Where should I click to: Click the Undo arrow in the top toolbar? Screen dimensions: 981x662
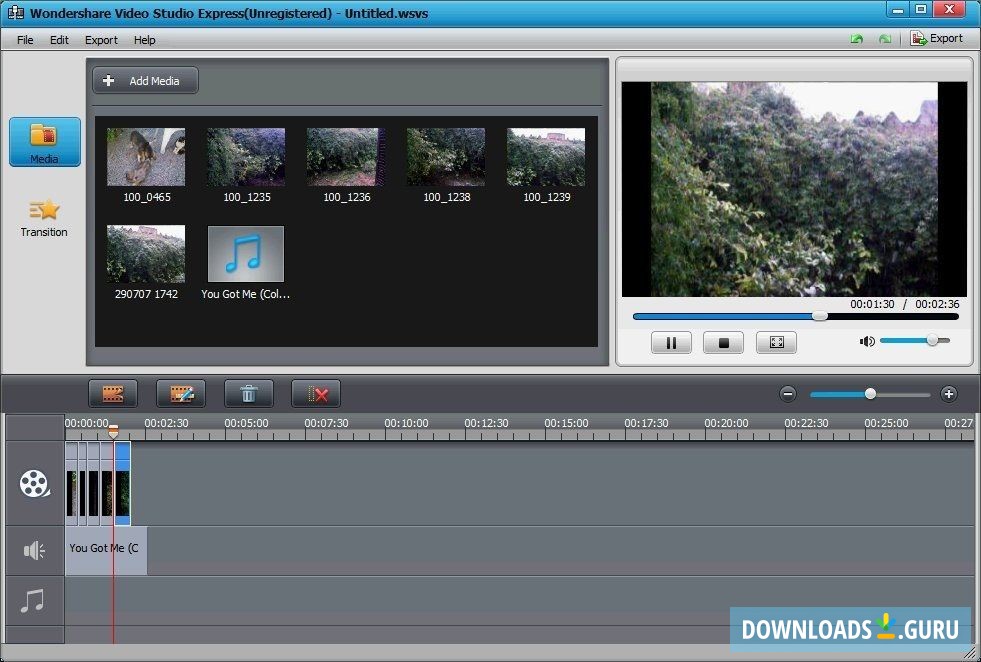click(857, 38)
